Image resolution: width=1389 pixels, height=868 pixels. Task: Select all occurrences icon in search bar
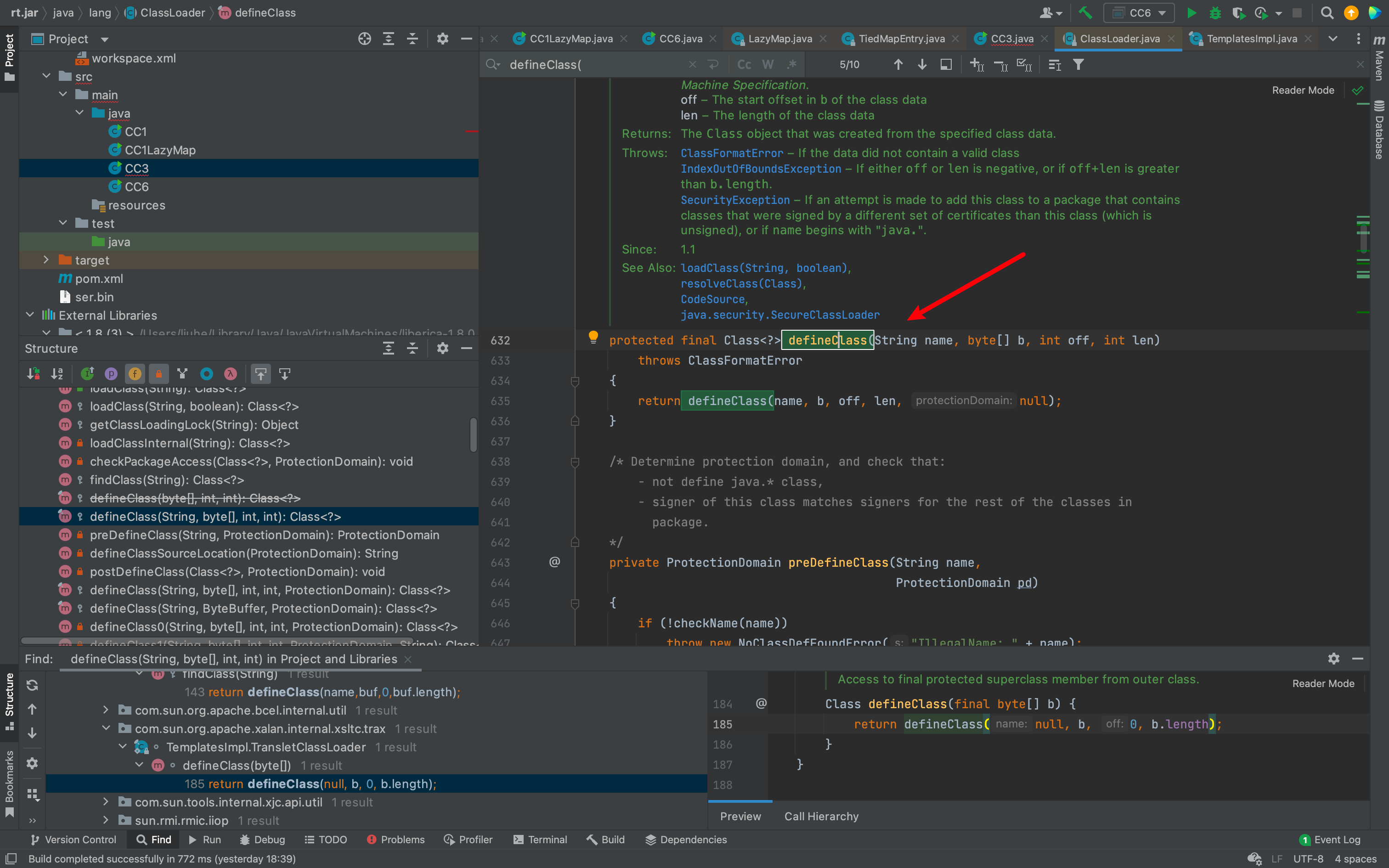(x=1024, y=64)
